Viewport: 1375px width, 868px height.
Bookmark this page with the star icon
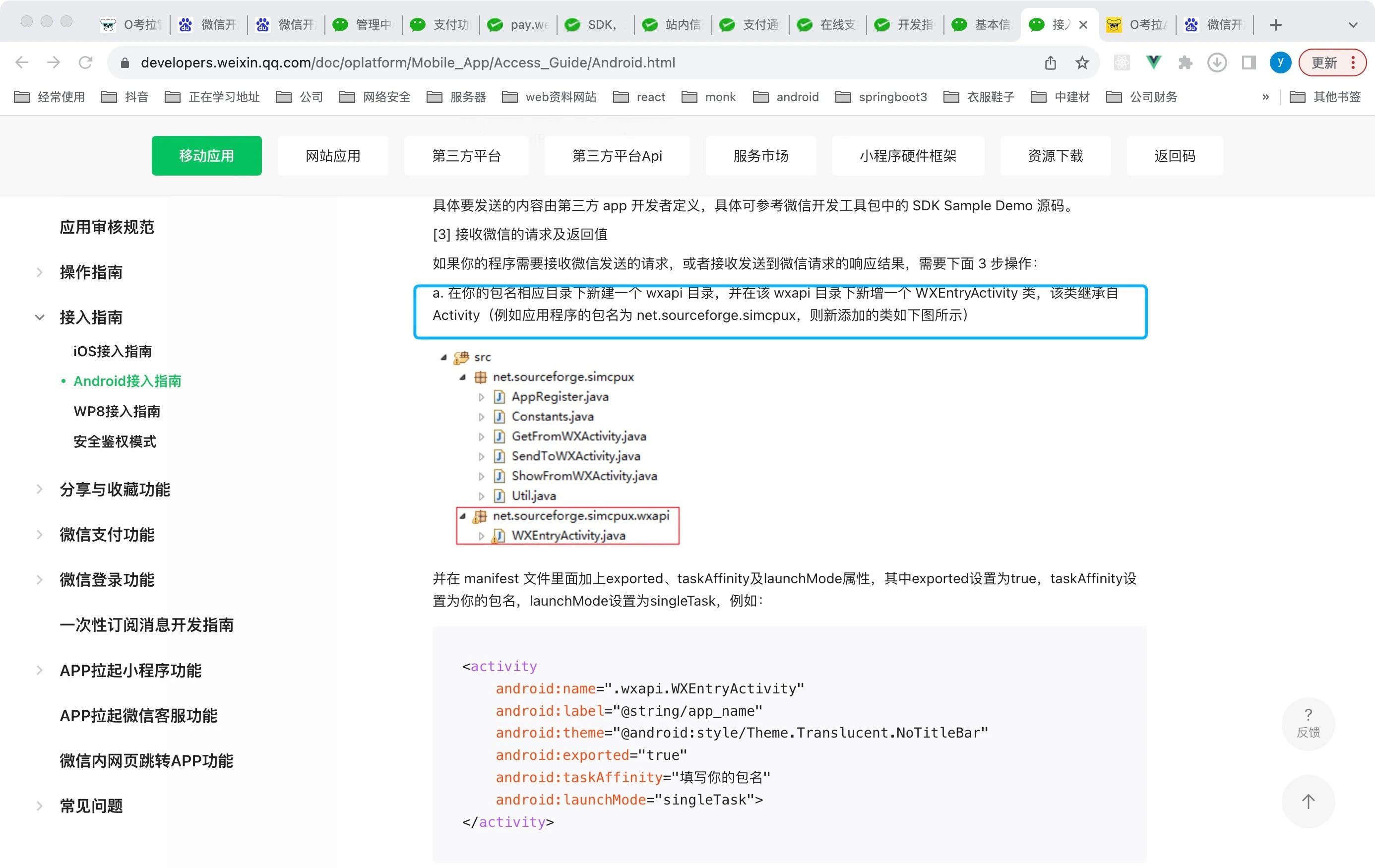[1081, 62]
